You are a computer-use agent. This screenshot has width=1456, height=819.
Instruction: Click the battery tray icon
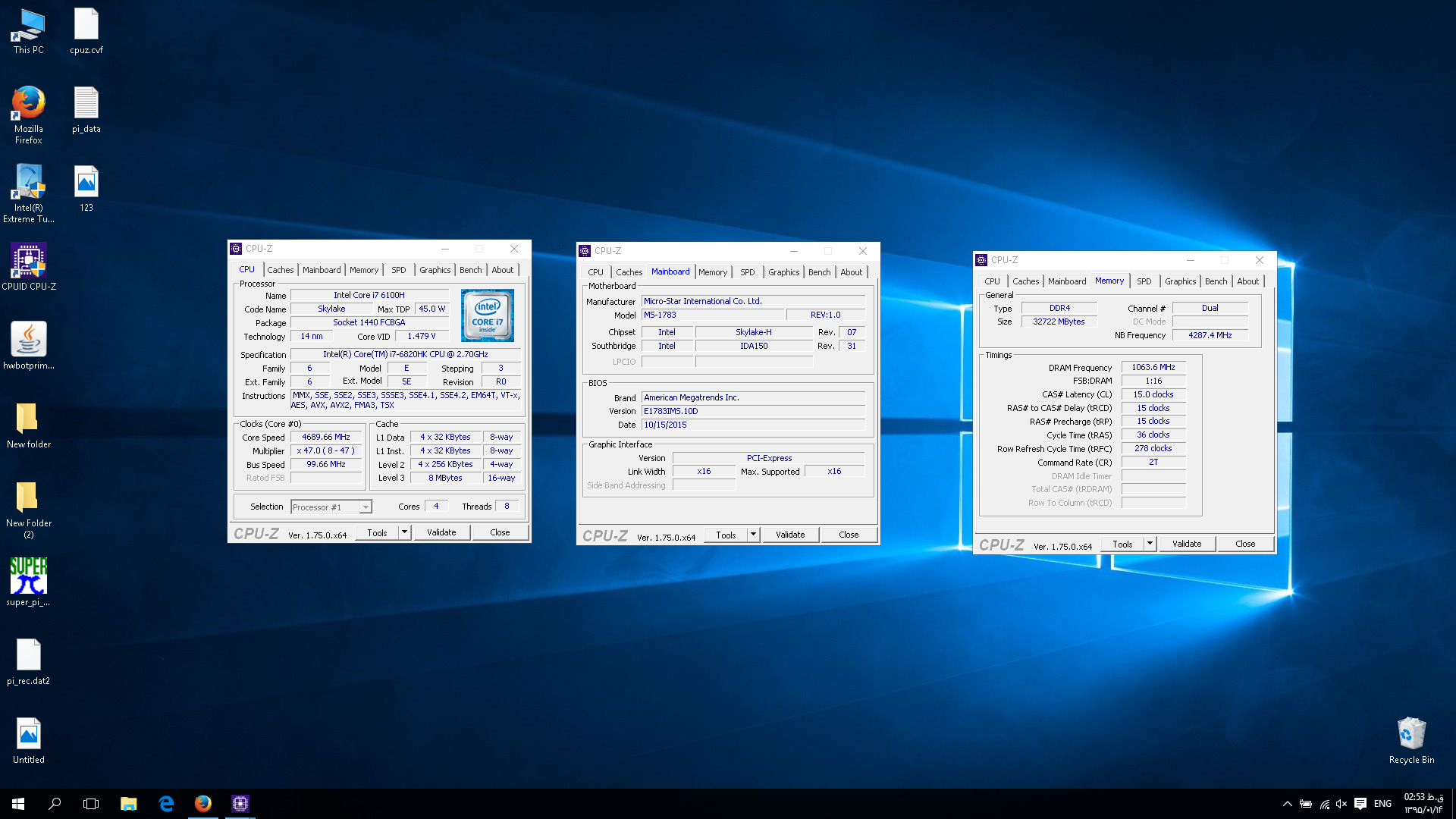(1306, 804)
